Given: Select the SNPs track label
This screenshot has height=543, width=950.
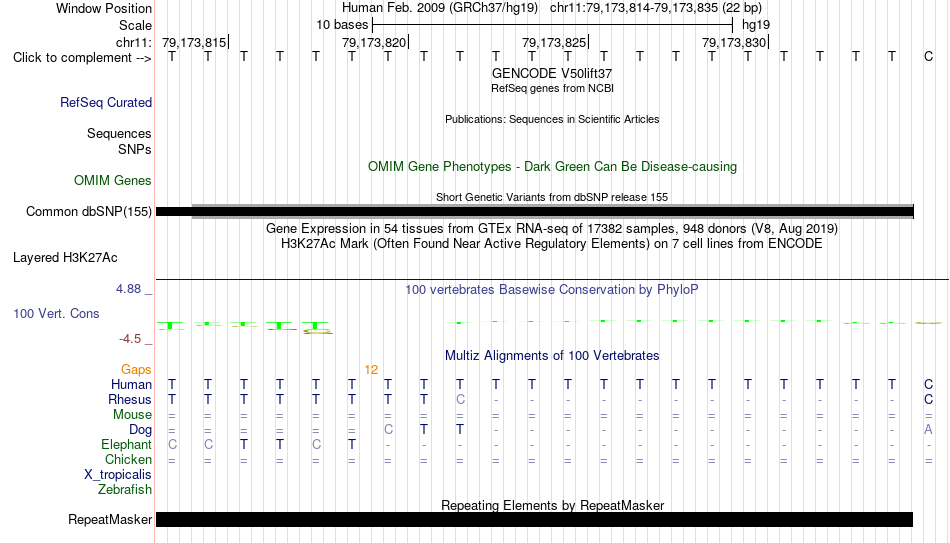Looking at the screenshot, I should coord(135,149).
